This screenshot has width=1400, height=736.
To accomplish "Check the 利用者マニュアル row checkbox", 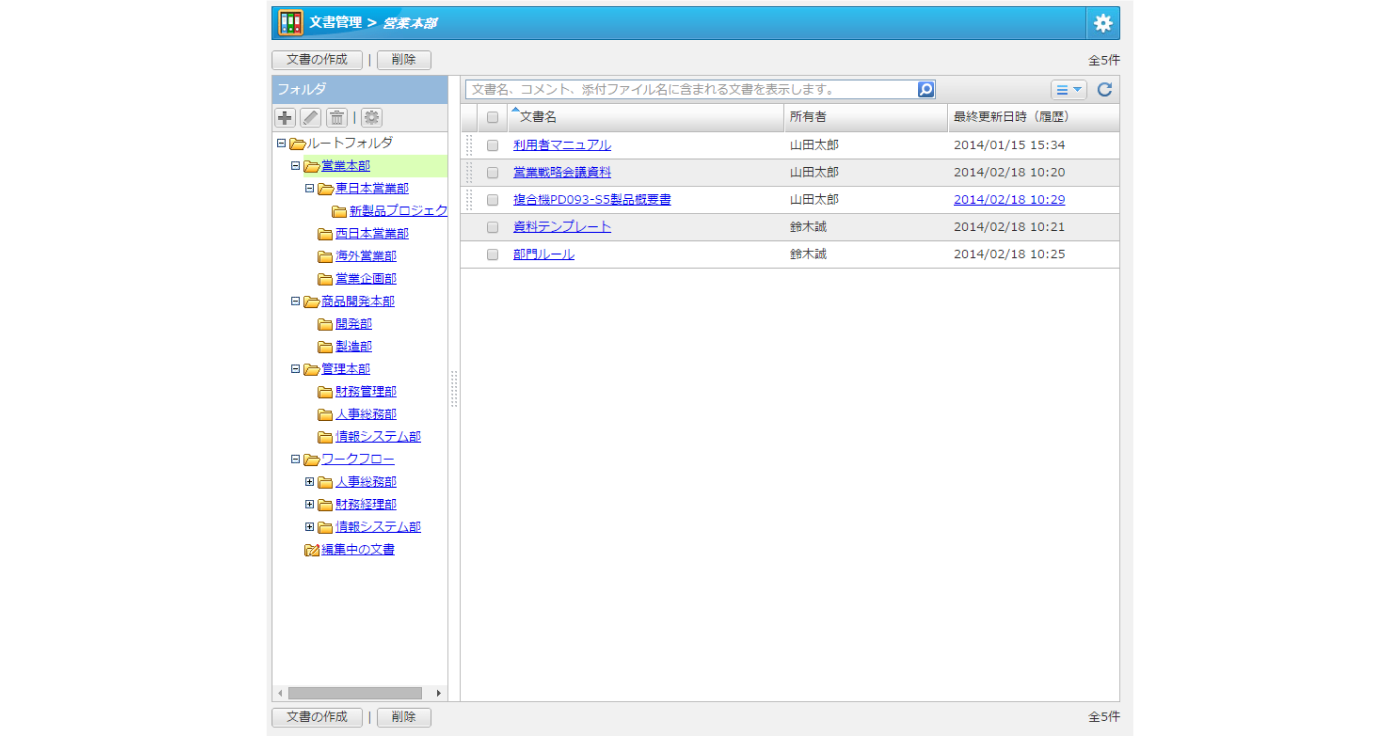I will point(492,145).
